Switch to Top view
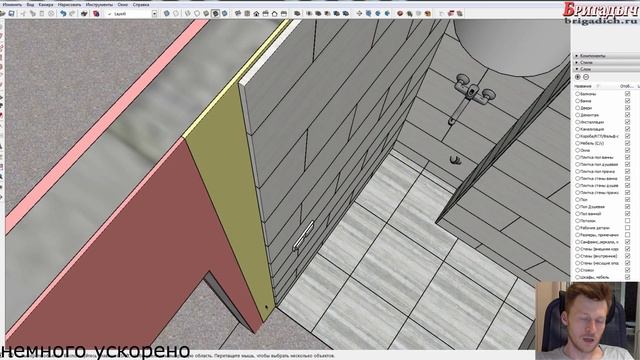The width and height of the screenshot is (640, 360). click(x=247, y=13)
